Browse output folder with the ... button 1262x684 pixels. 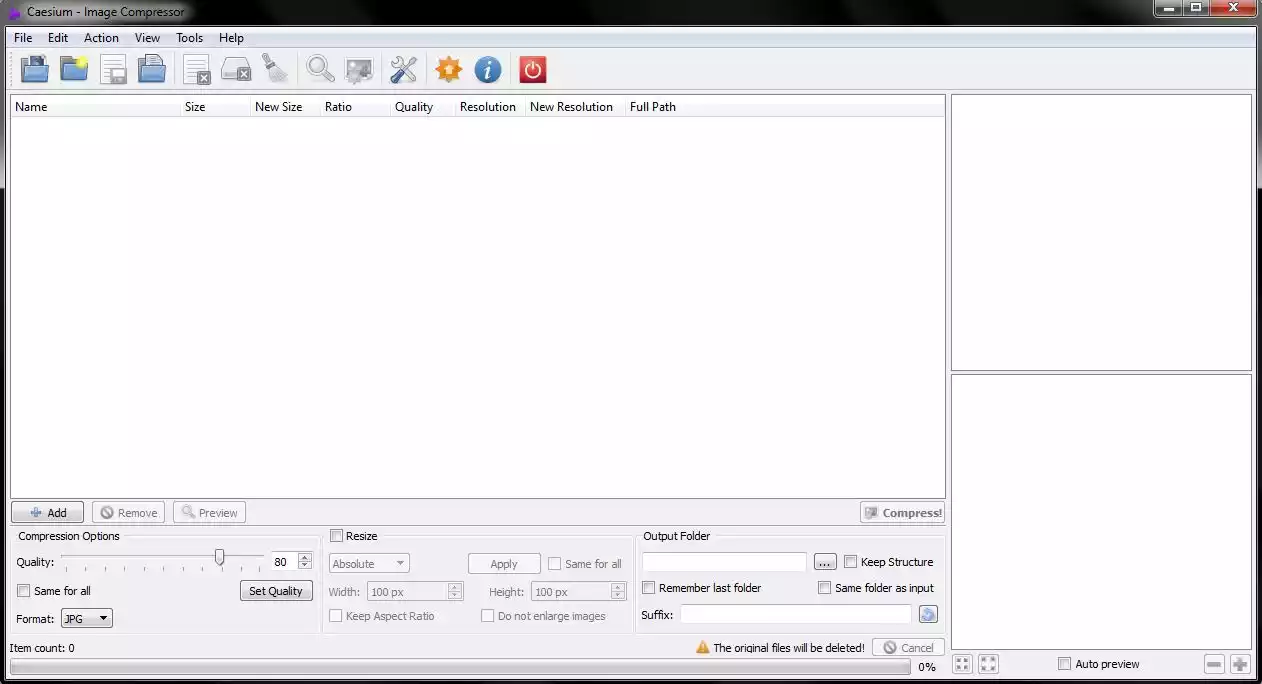click(x=825, y=563)
